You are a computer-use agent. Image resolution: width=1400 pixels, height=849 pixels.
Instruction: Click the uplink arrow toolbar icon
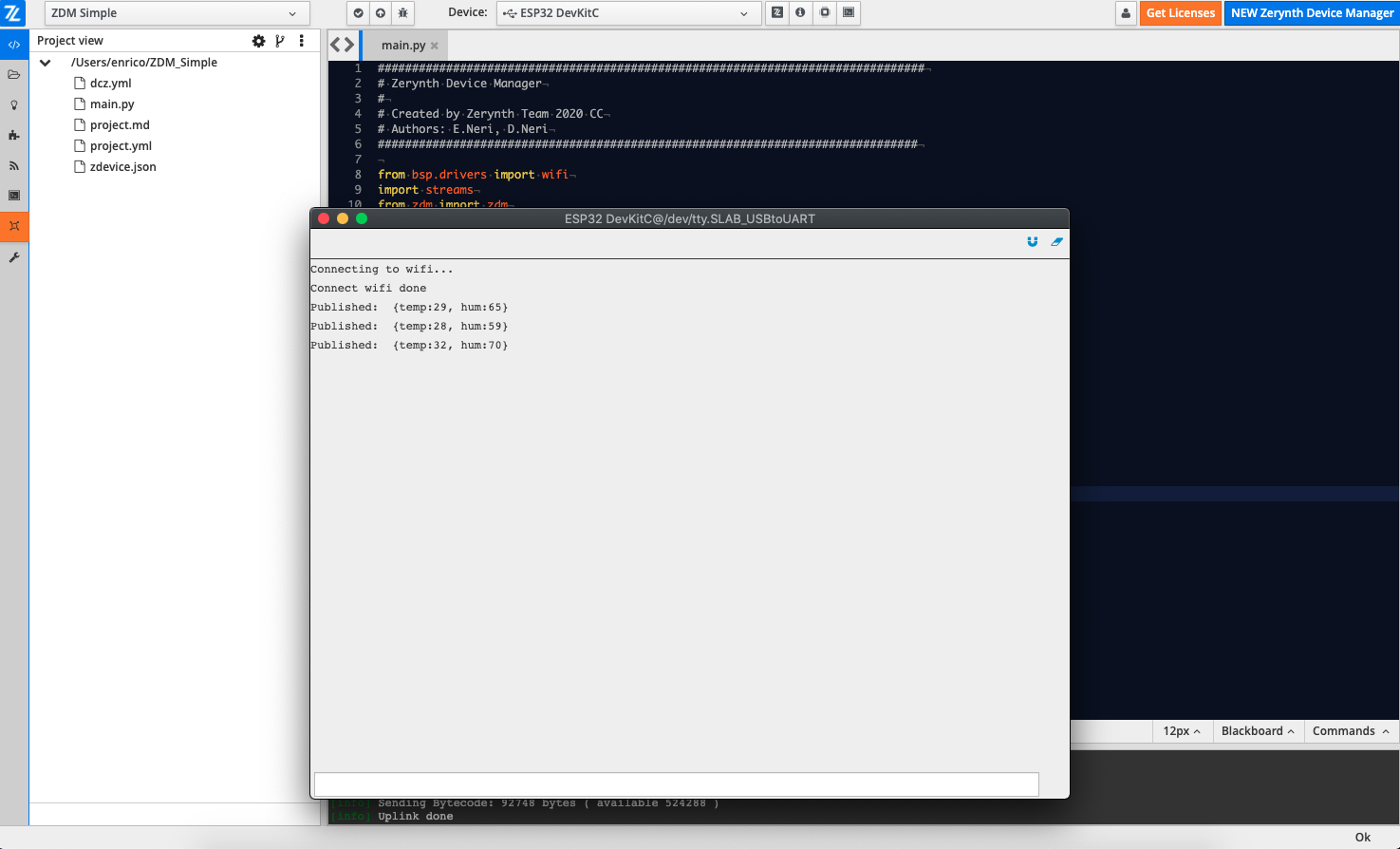click(381, 13)
